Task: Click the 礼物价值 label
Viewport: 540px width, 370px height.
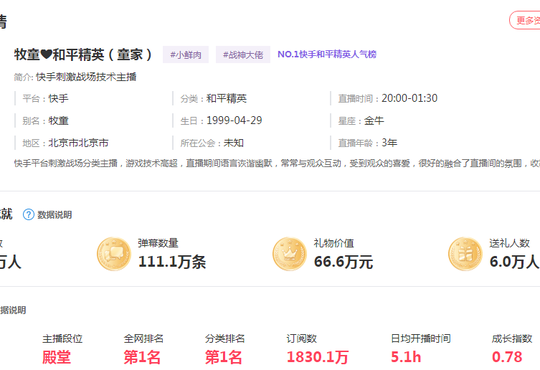Action: 334,243
